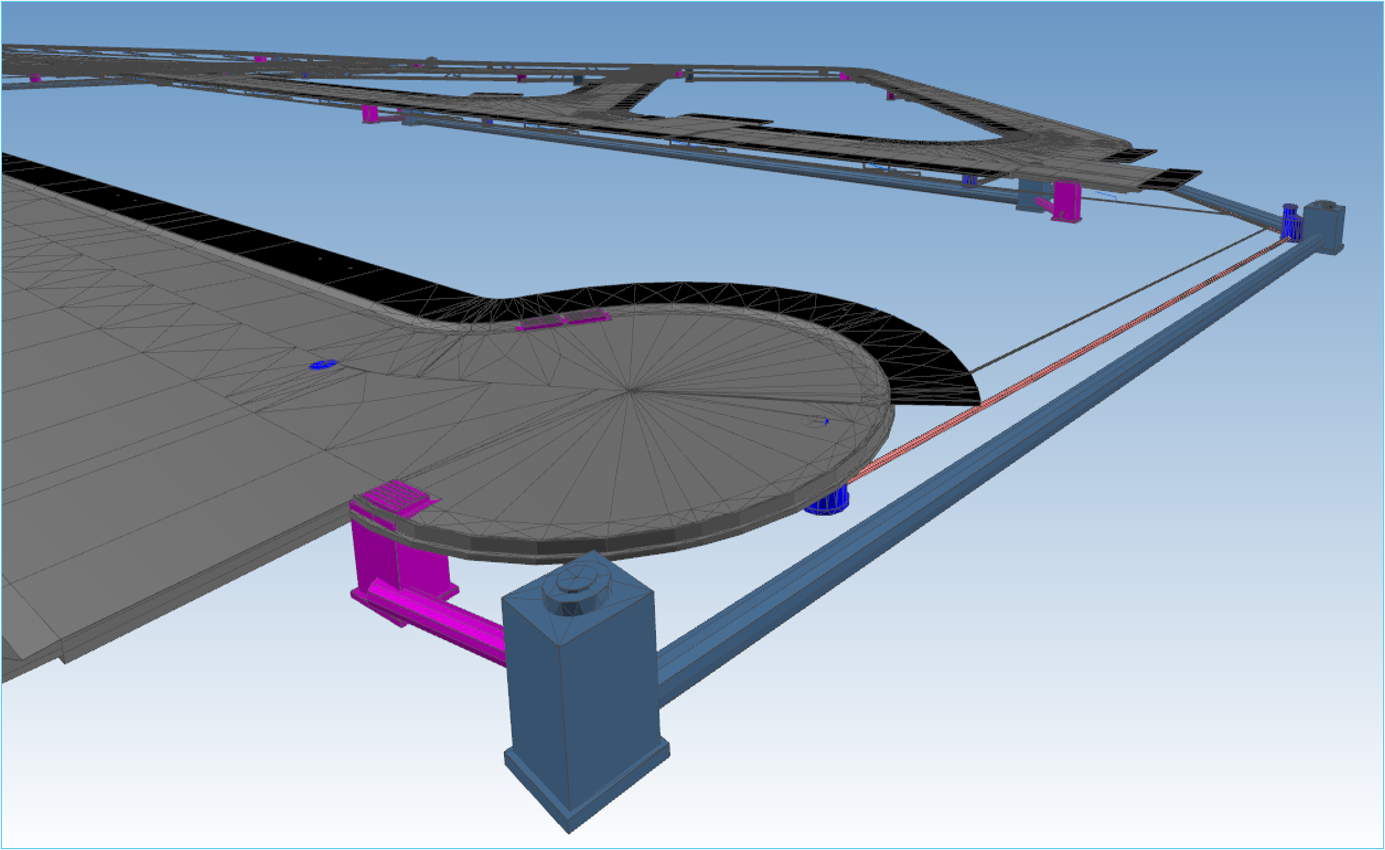This screenshot has height=850, width=1385.
Task: Click the small blue marker near cul-de-sac rim
Action: [x=825, y=422]
